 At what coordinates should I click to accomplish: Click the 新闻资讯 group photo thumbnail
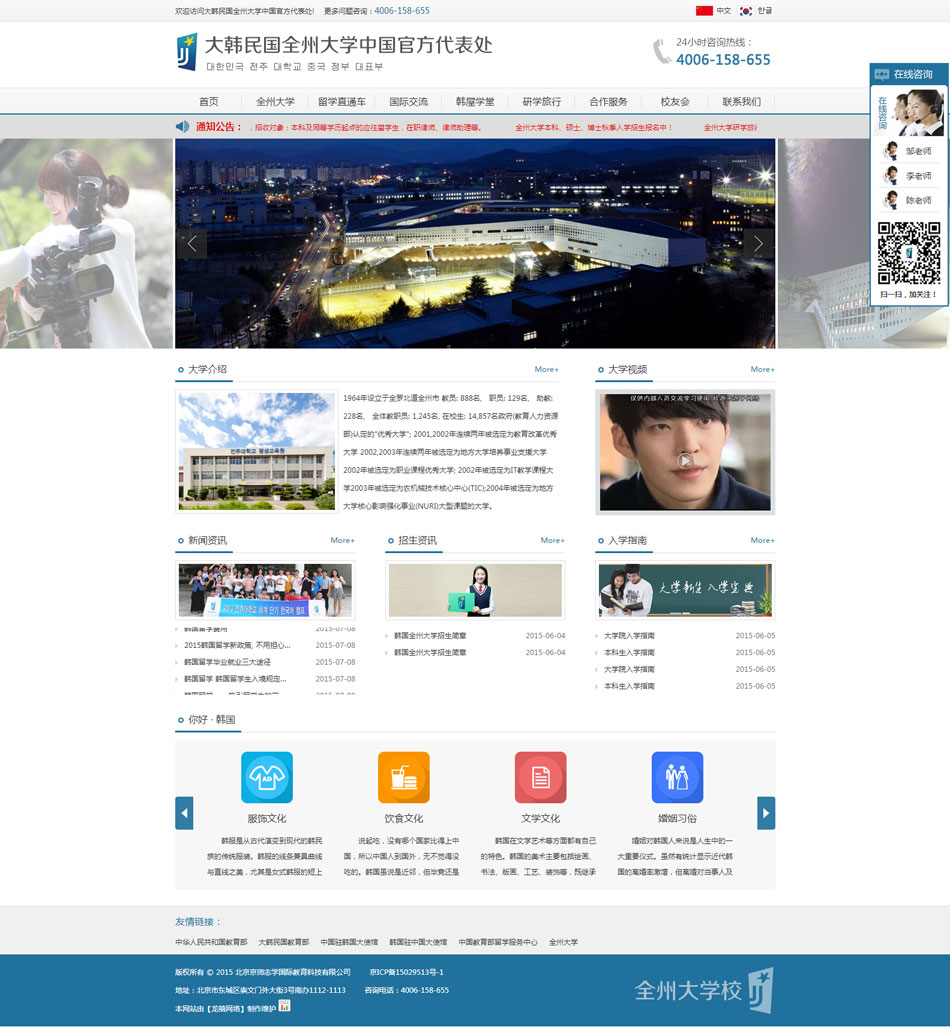tap(265, 590)
